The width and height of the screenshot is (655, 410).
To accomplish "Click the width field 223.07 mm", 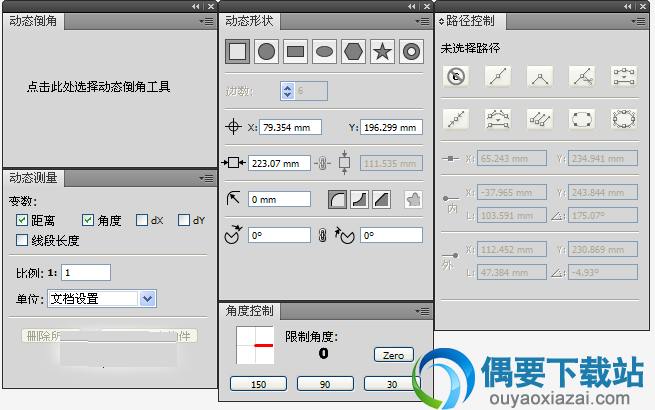I will 279,163.
